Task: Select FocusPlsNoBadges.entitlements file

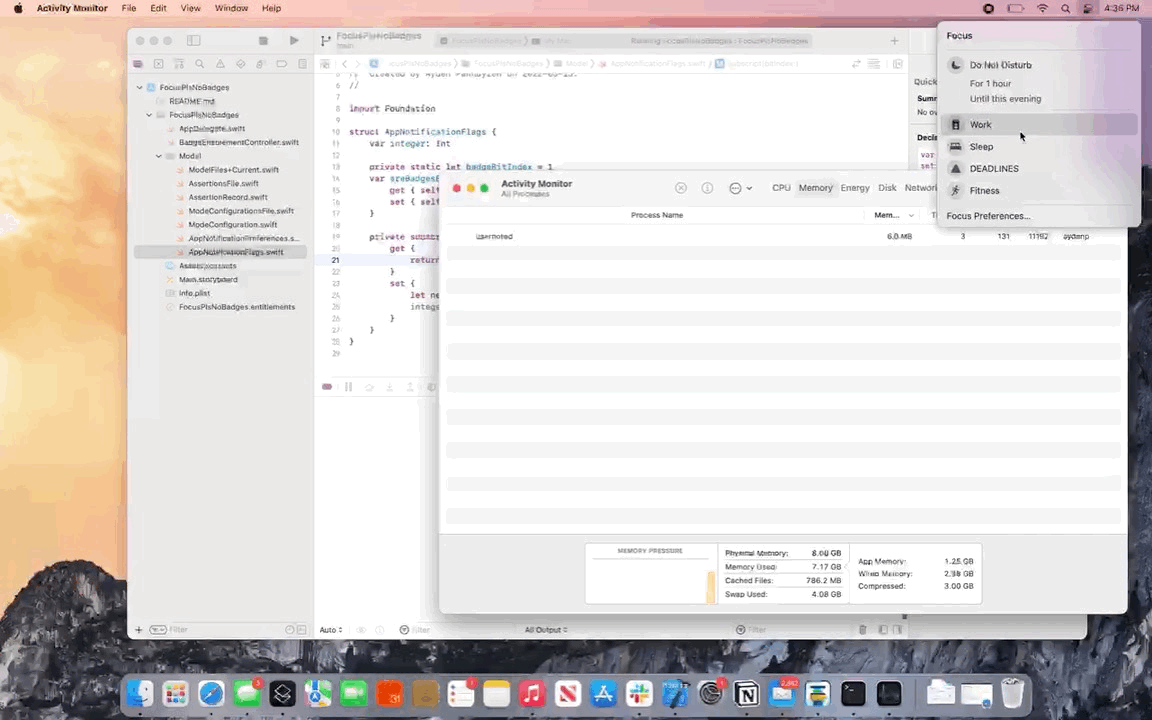Action: [237, 307]
